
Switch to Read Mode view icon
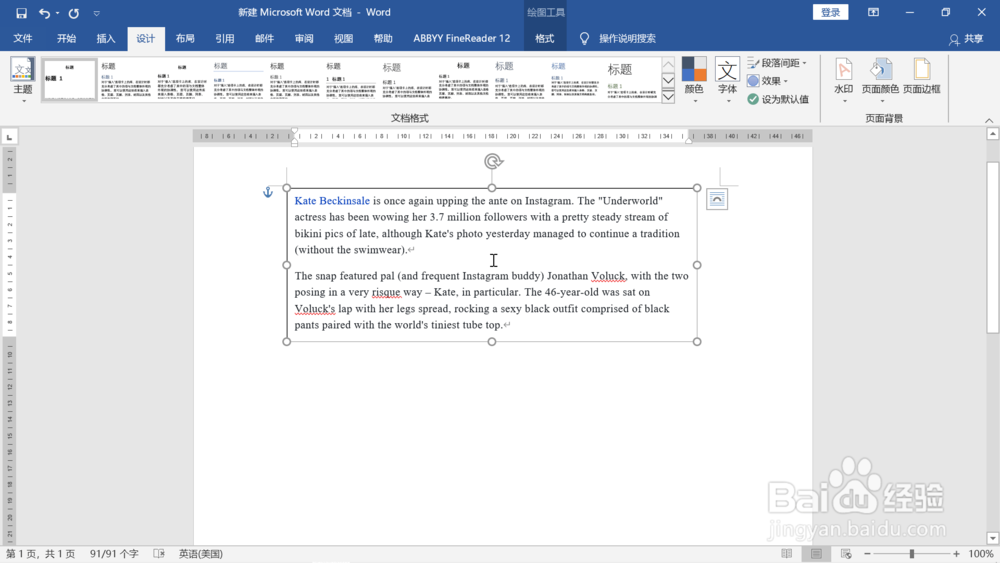tap(786, 553)
